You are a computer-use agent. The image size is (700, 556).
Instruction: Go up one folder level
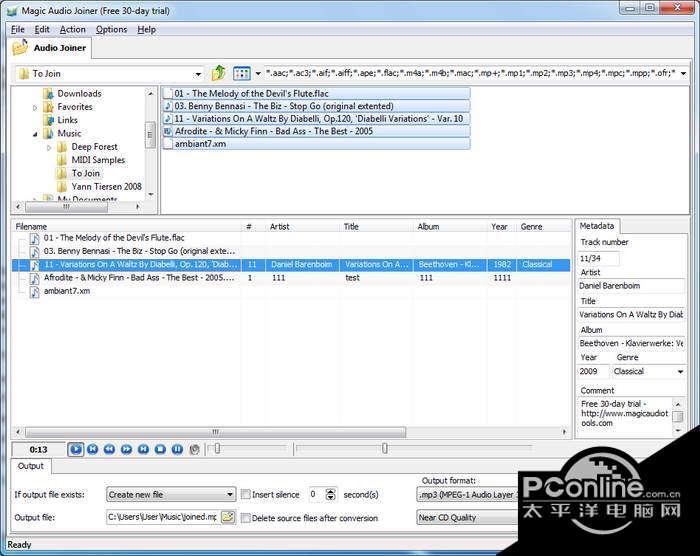(x=218, y=73)
